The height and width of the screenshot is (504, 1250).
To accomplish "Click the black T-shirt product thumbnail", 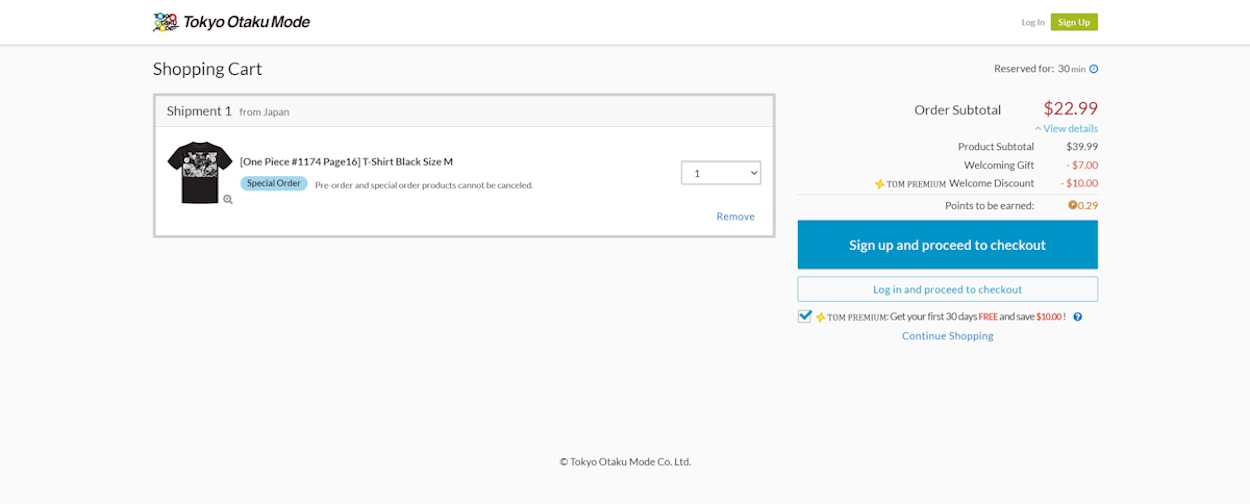I will click(x=199, y=172).
